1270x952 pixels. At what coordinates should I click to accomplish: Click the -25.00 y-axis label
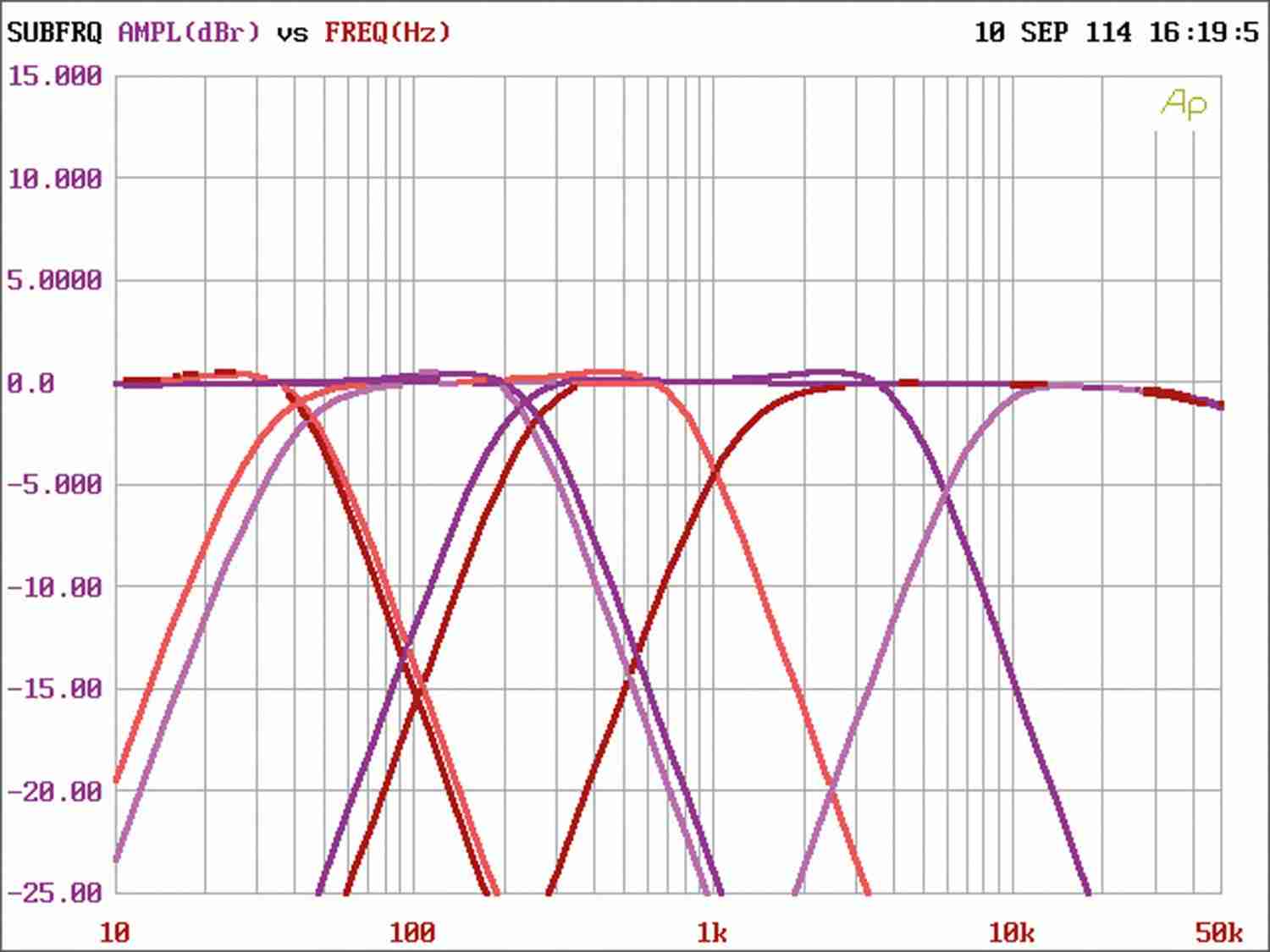pos(55,893)
